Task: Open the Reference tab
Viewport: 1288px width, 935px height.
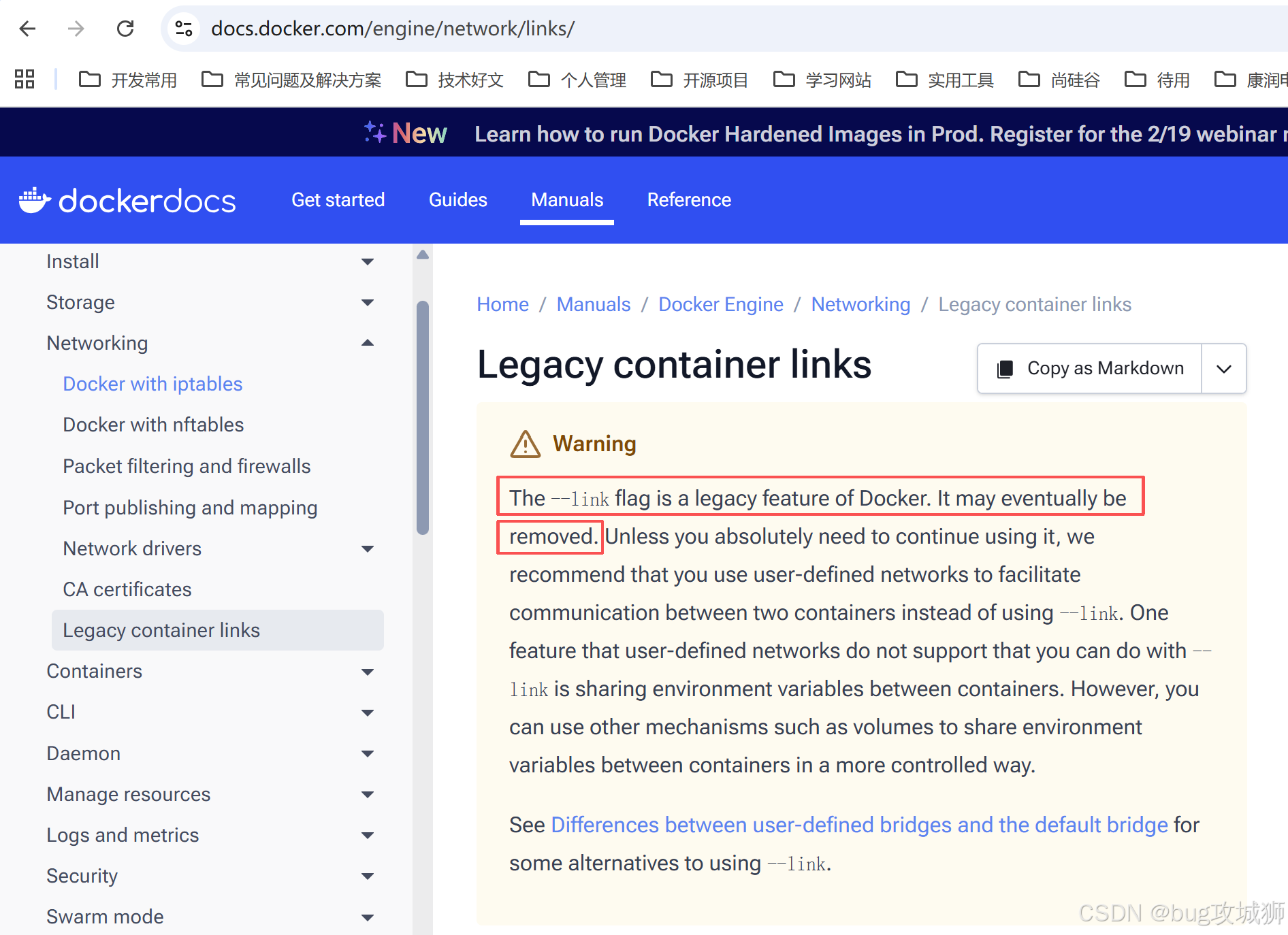Action: pyautogui.click(x=689, y=200)
